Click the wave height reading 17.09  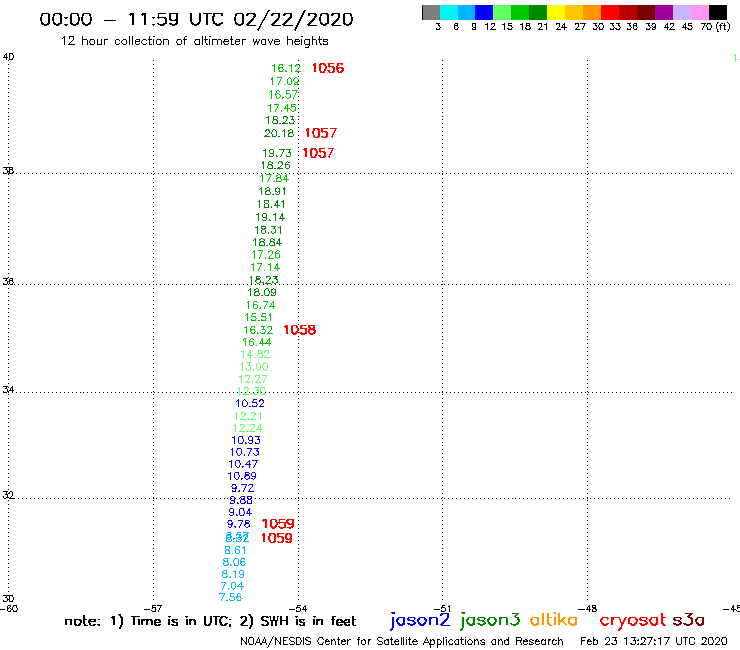coord(285,82)
